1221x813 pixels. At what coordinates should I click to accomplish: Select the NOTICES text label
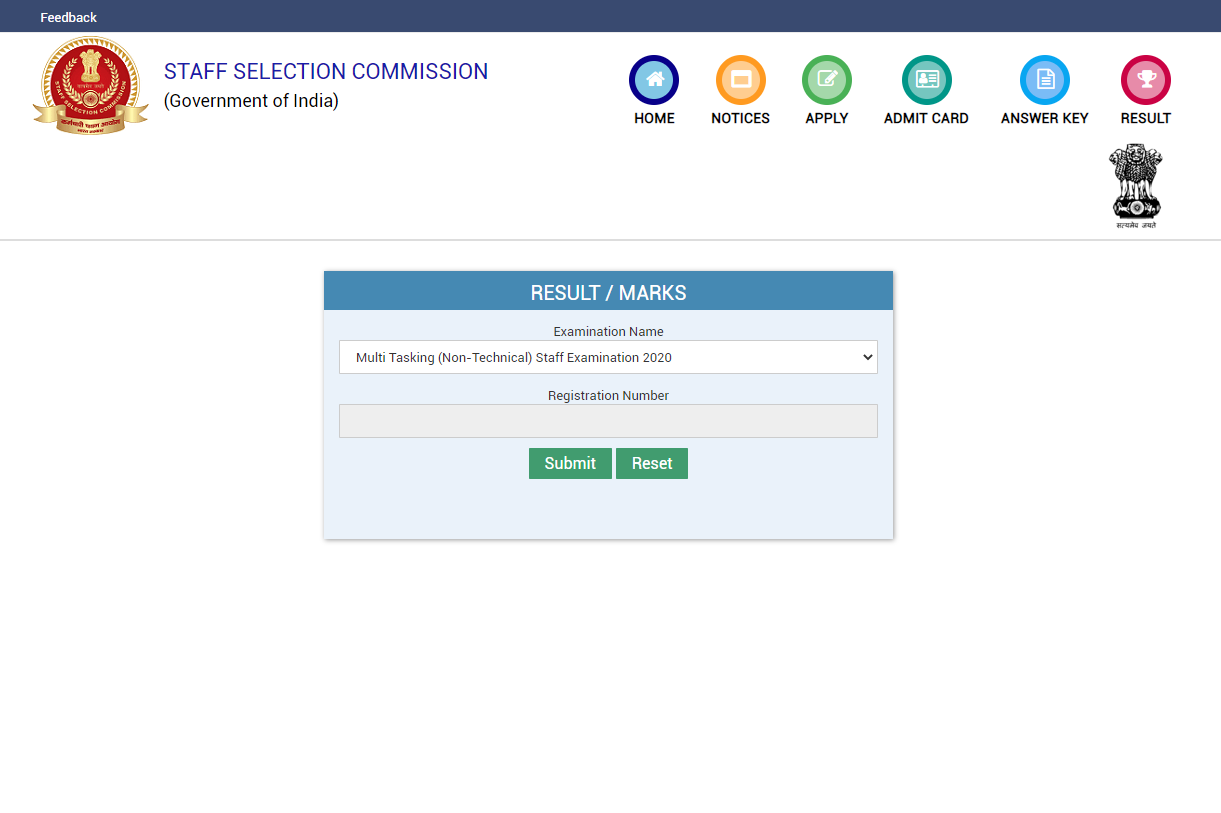tap(741, 118)
